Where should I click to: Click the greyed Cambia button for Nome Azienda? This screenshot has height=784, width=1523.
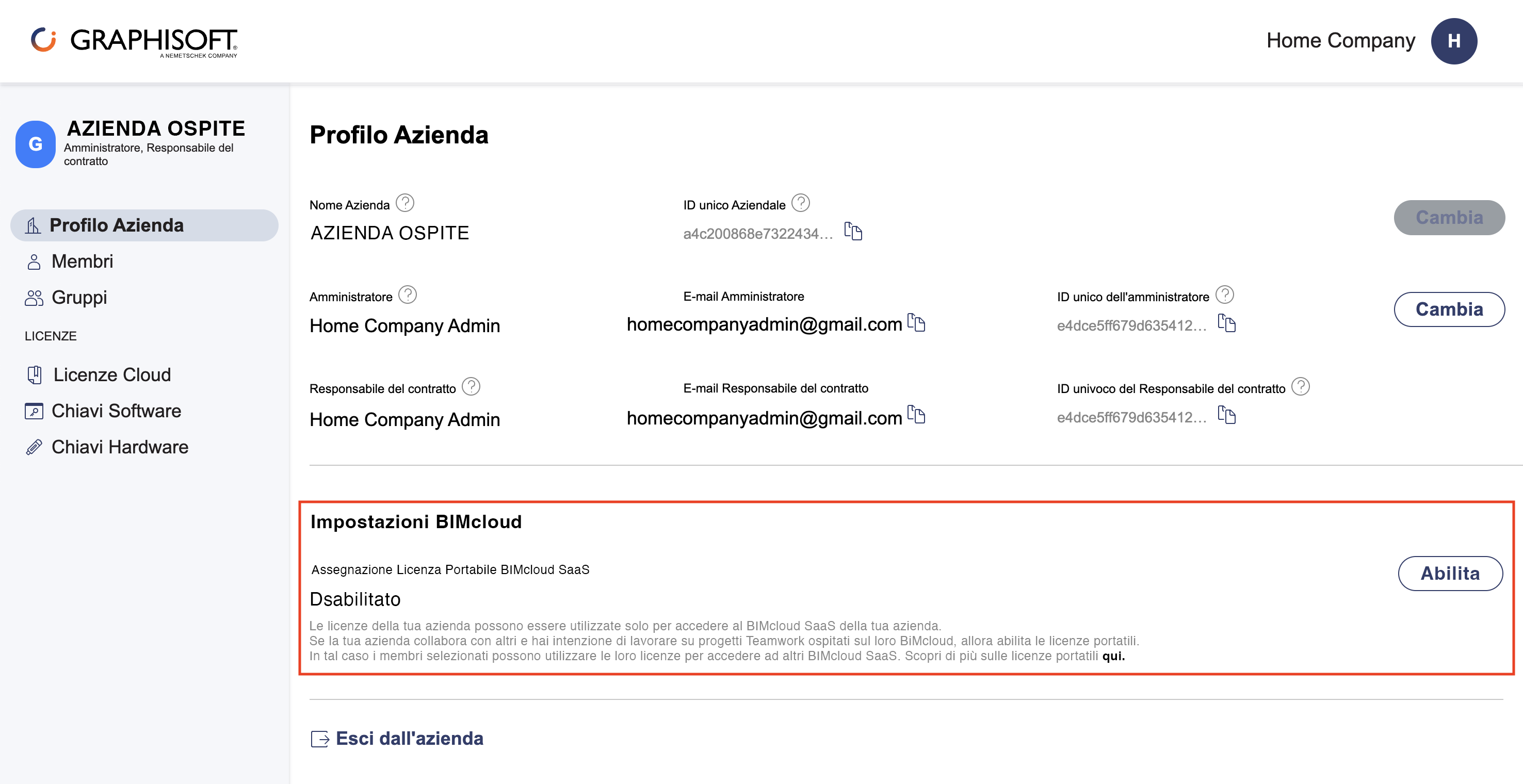tap(1449, 217)
